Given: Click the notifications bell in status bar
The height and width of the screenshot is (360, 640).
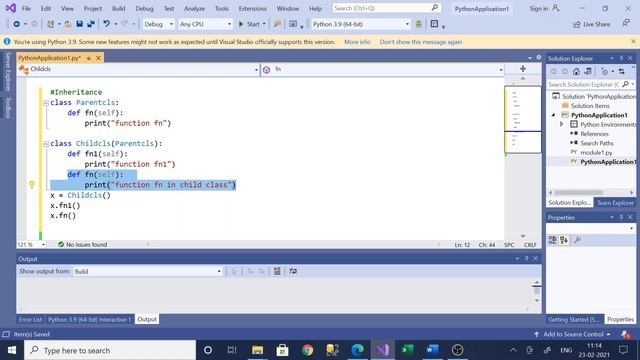Looking at the screenshot, I should (625, 334).
